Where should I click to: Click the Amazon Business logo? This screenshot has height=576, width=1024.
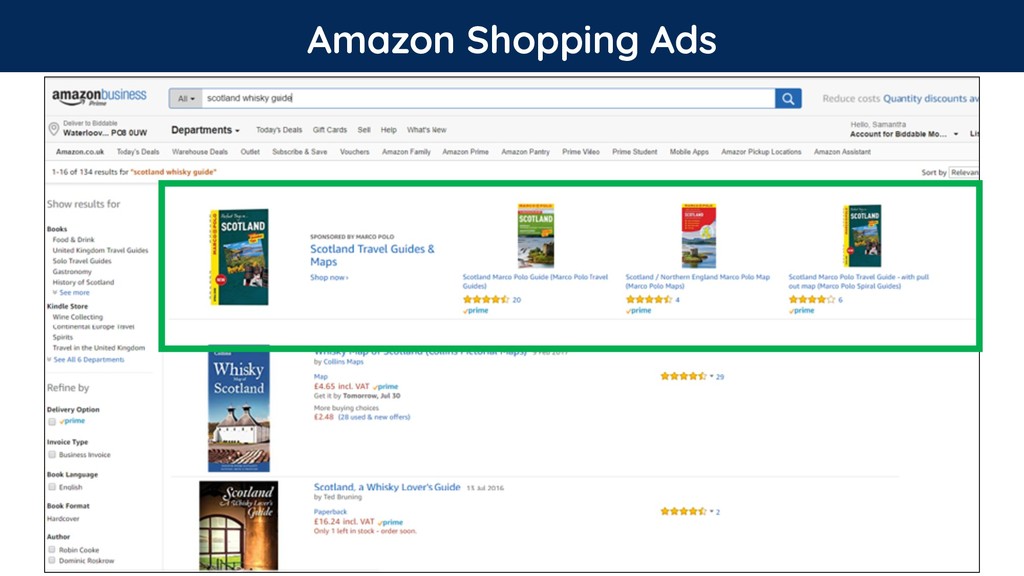99,97
